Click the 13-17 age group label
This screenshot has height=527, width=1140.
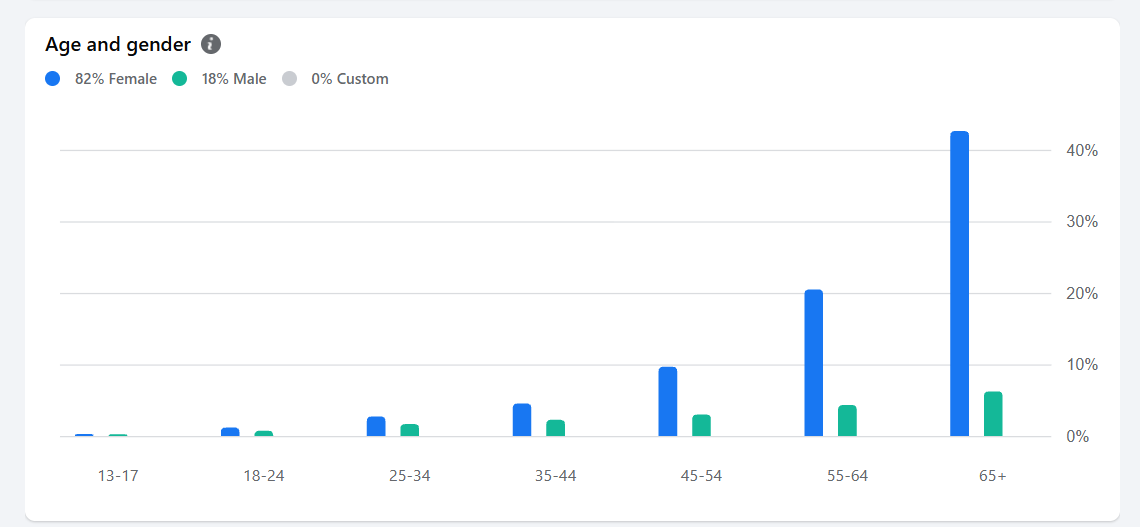[118, 476]
